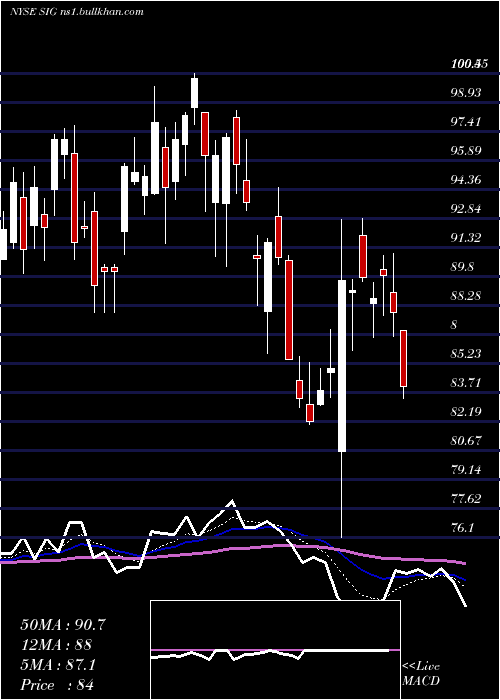The image size is (500, 700).
Task: Select the 98.93 price axis label
Action: [x=467, y=93]
